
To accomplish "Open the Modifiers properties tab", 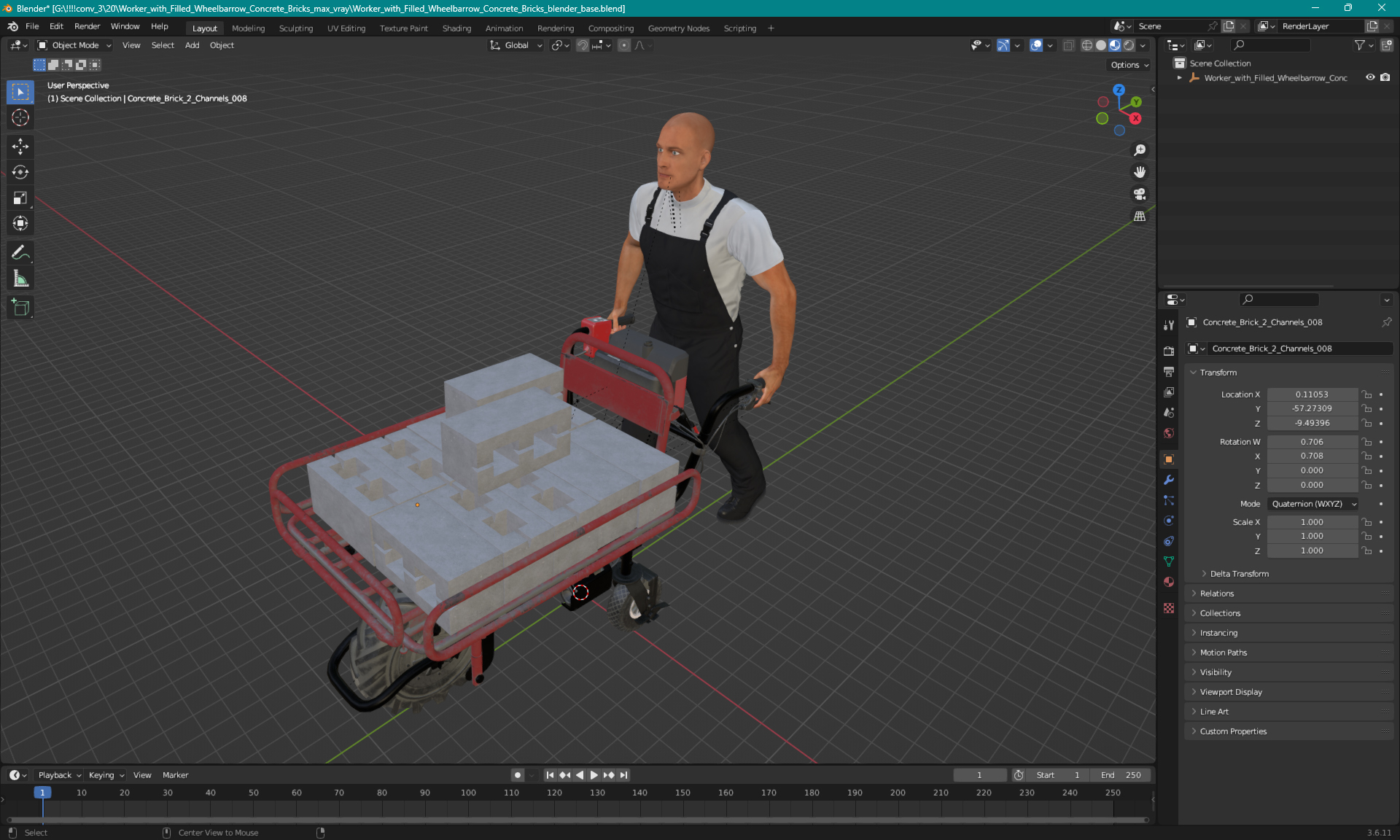I will (1169, 480).
